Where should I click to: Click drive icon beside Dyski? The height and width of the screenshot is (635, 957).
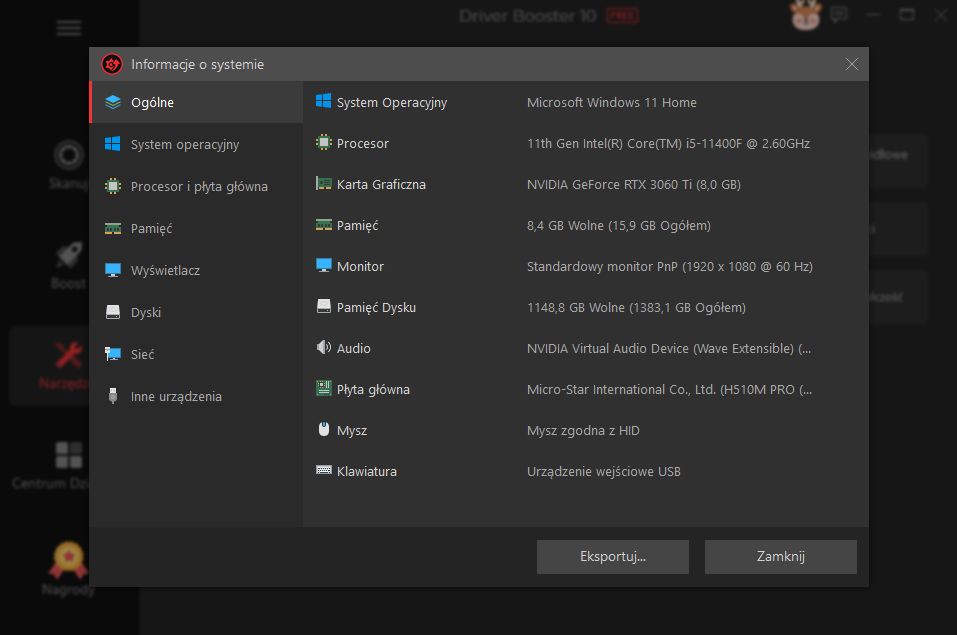(113, 312)
